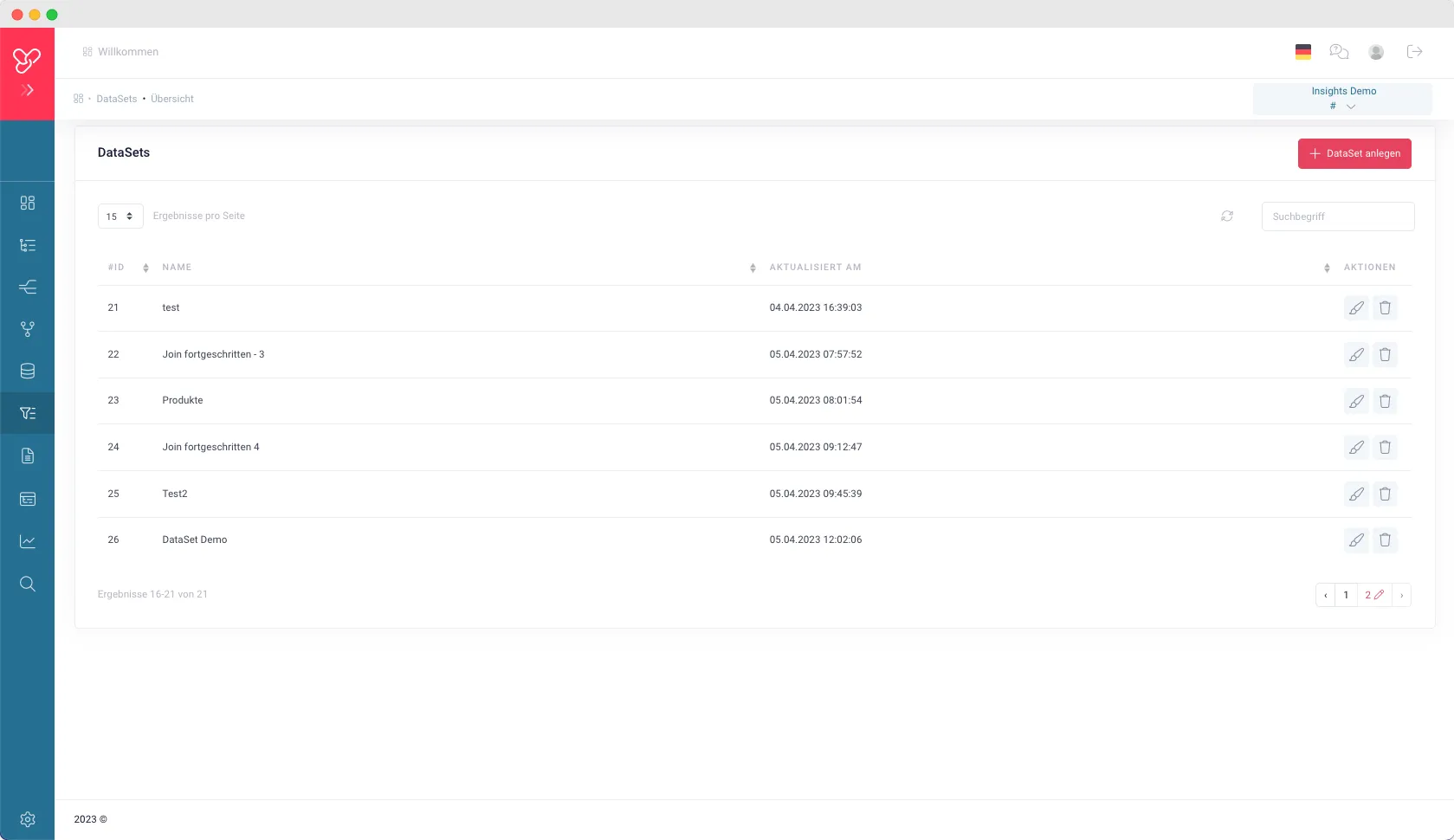The height and width of the screenshot is (840, 1454).
Task: Select the 'DataSet Demo' name cell
Action: tap(195, 540)
